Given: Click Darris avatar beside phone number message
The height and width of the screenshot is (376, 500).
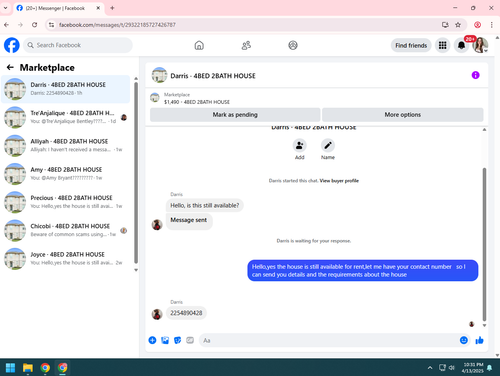Looking at the screenshot, I should (157, 314).
